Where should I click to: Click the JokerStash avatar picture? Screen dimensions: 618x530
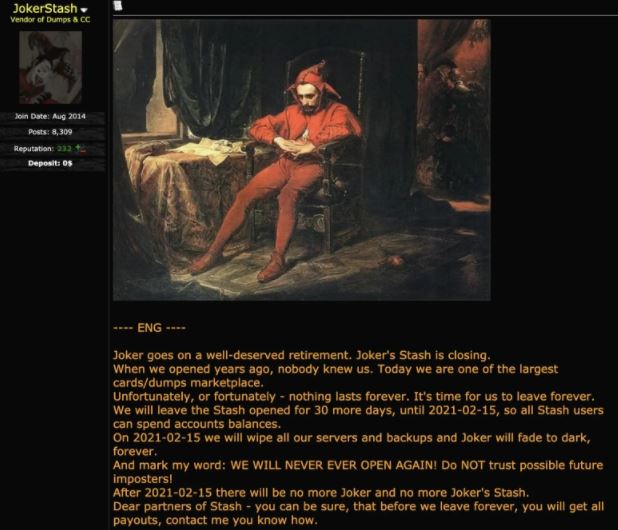tap(50, 67)
